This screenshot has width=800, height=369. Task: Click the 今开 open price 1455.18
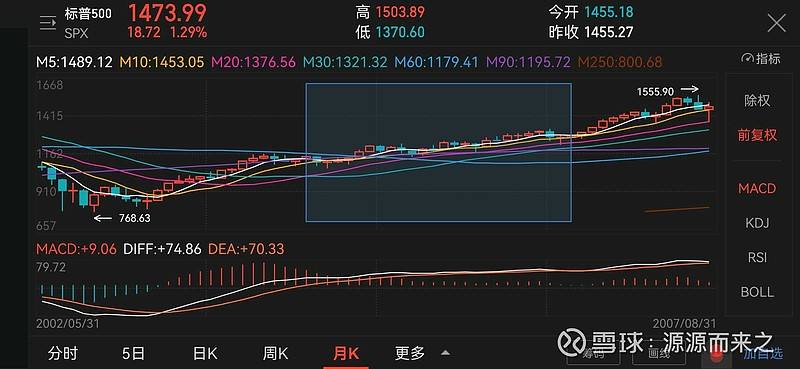pos(609,12)
